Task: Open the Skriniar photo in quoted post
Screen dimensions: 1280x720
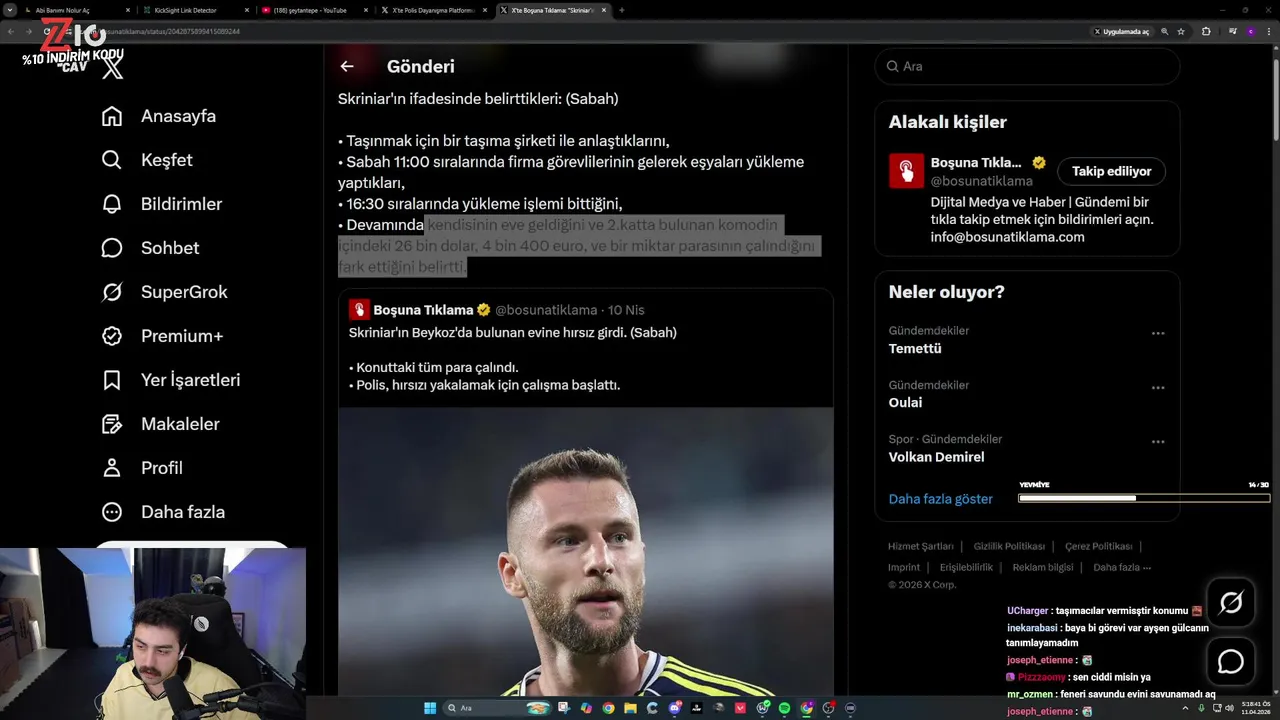Action: click(x=586, y=551)
